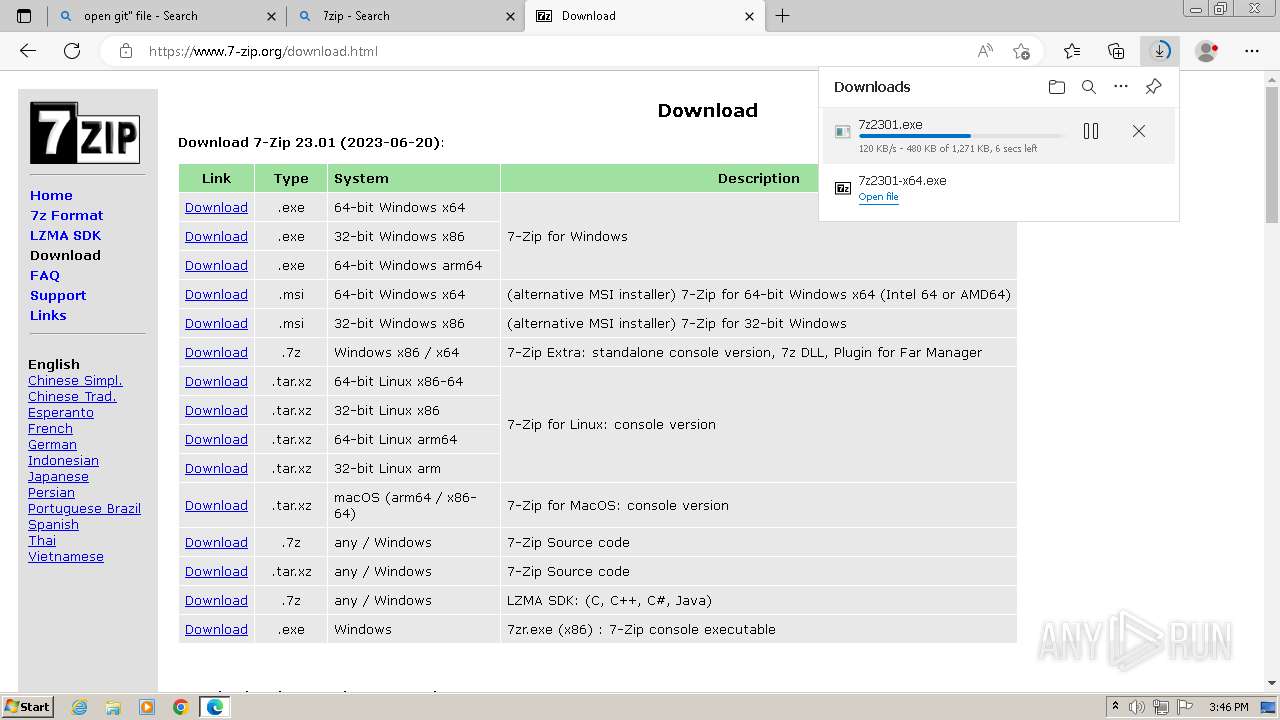Switch language to Portuguese Brazil
1280x720 pixels.
pyautogui.click(x=84, y=508)
